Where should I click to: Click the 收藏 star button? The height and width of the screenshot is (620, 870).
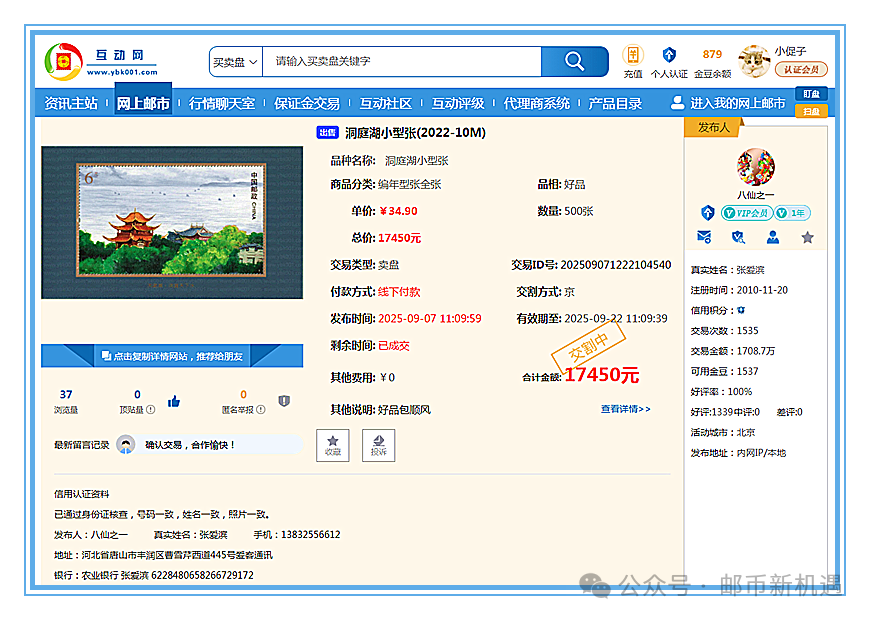[333, 445]
